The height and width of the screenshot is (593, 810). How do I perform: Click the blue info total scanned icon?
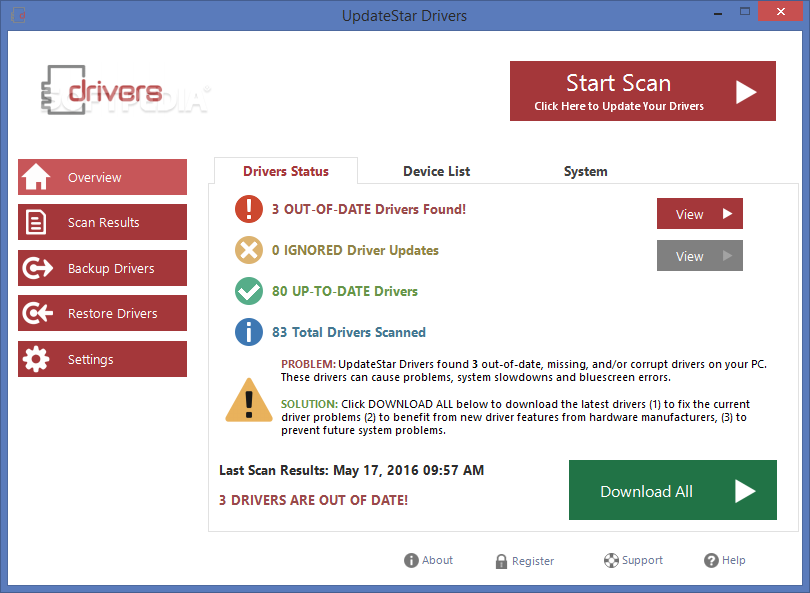249,332
